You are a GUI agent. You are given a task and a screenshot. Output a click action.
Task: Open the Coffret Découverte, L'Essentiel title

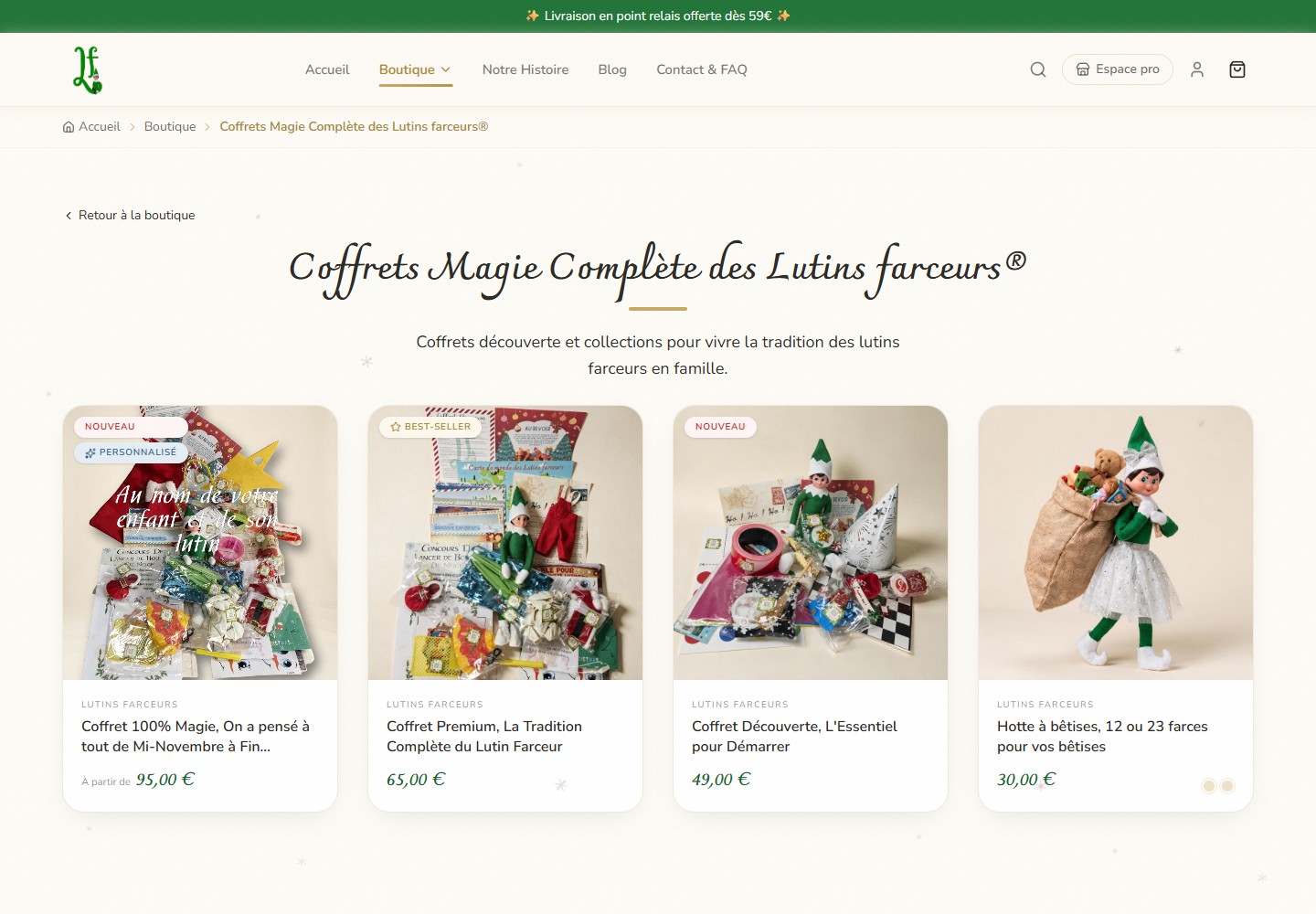[794, 737]
